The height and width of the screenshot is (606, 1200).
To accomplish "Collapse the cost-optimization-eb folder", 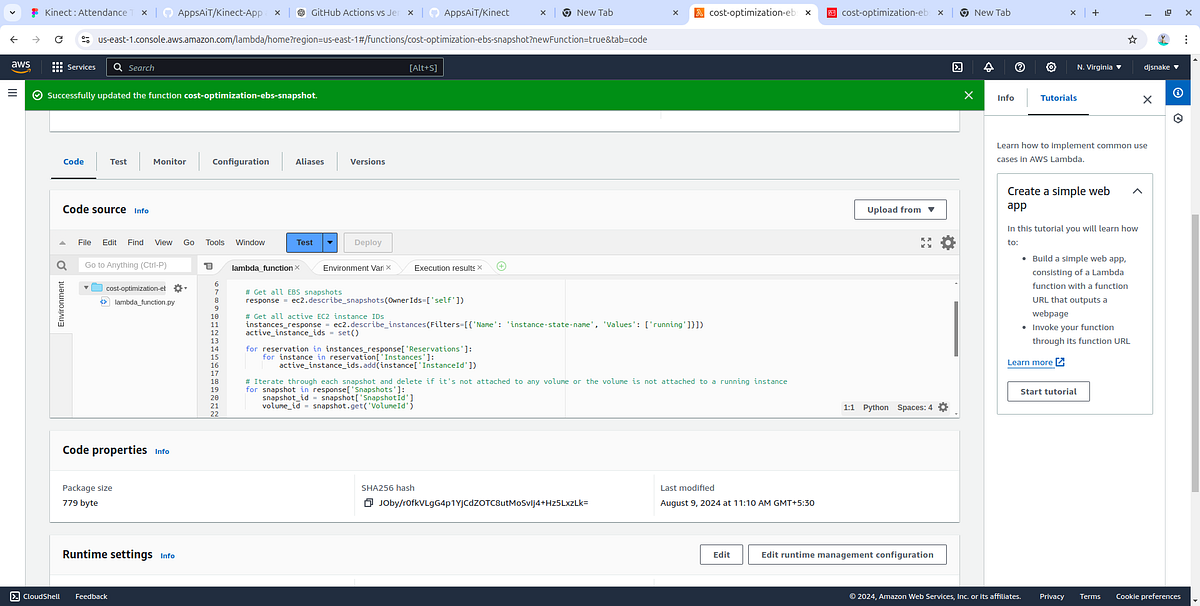I will coord(86,286).
